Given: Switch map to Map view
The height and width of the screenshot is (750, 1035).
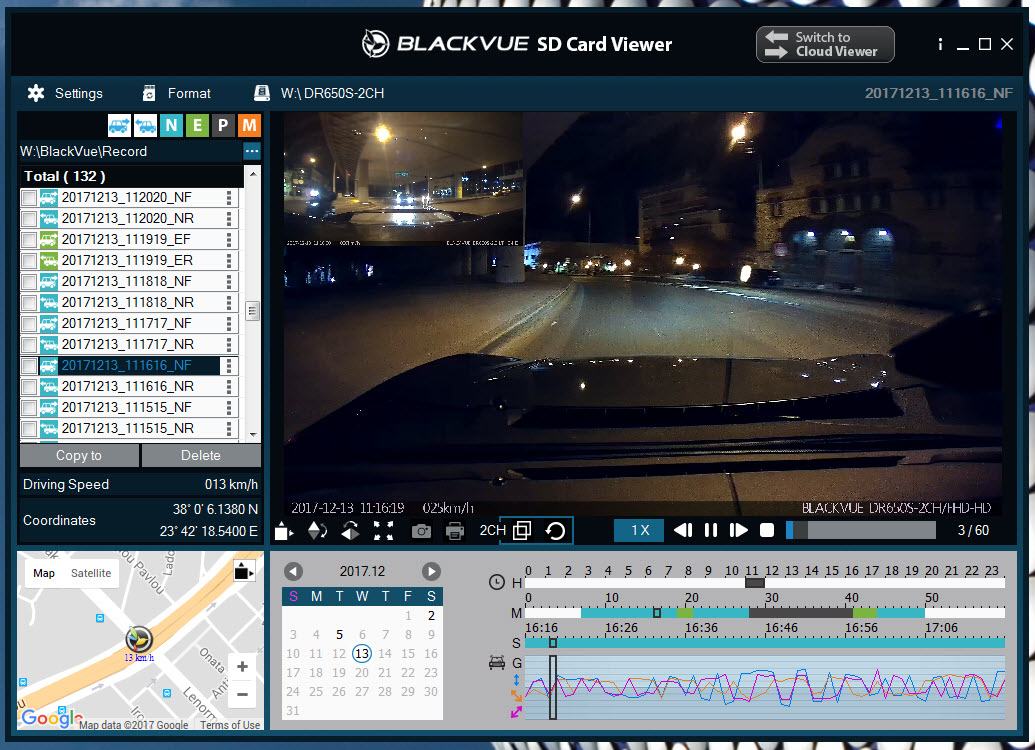Looking at the screenshot, I should (x=44, y=573).
